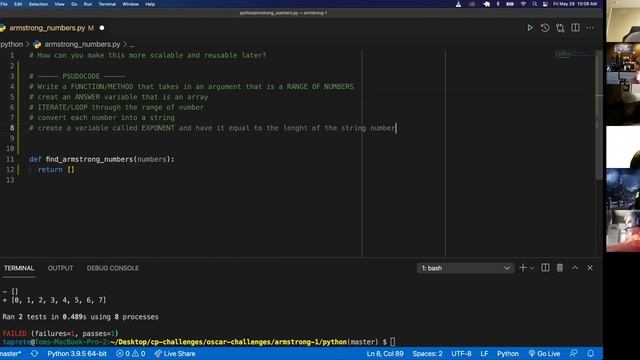Screen dimensions: 640x360
Task: Open the Terminal menu
Action: pos(107,4)
